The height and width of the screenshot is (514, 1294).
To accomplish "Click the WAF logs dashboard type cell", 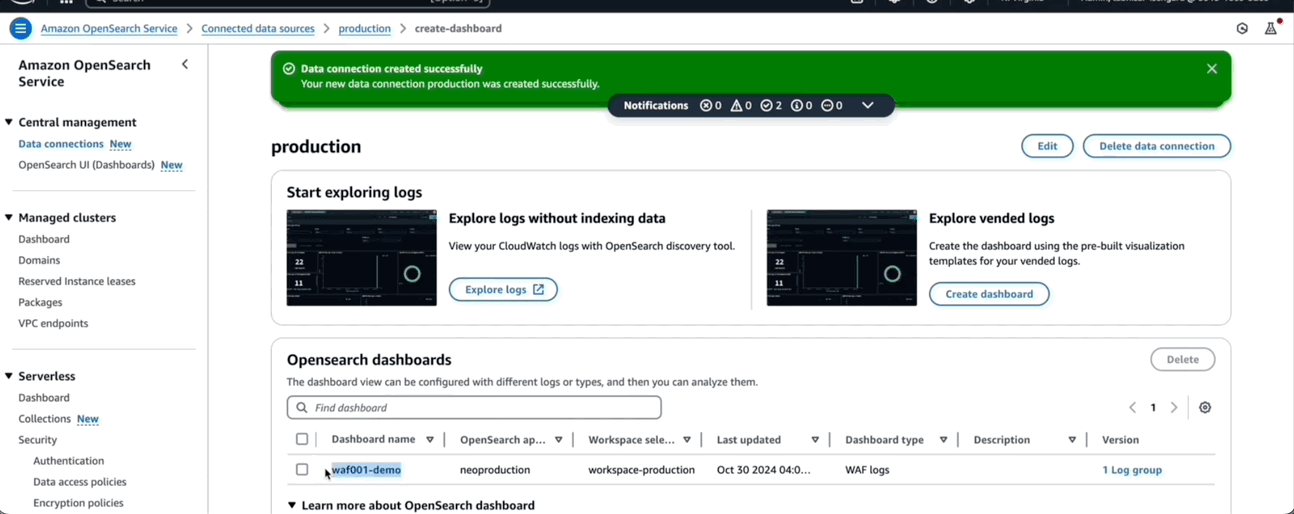I will (x=867, y=470).
